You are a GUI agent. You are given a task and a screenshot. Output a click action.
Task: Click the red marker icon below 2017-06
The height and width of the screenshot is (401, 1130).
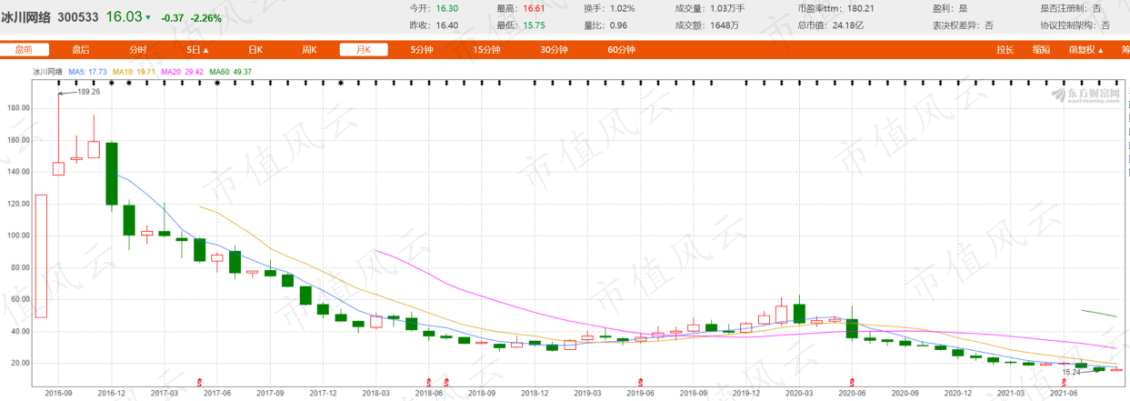200,379
